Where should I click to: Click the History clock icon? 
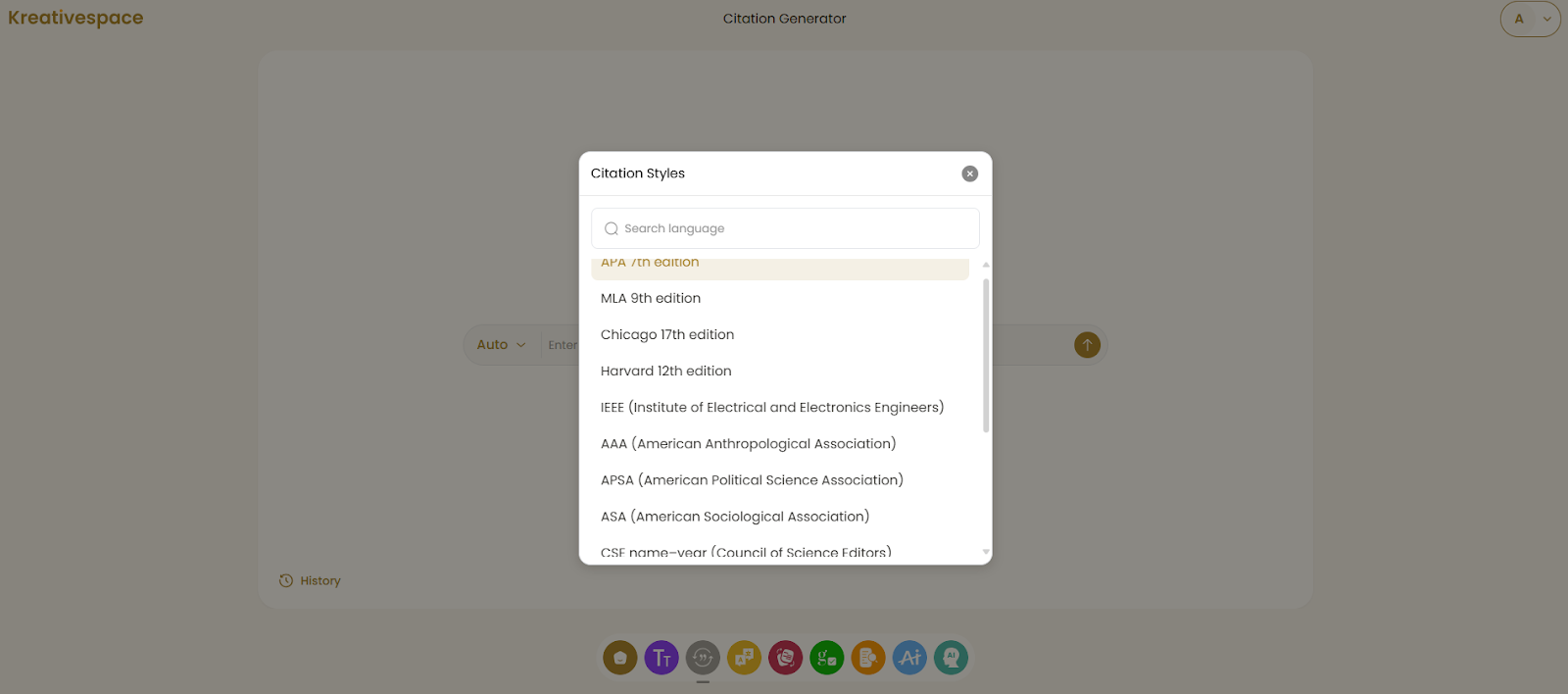pos(284,580)
